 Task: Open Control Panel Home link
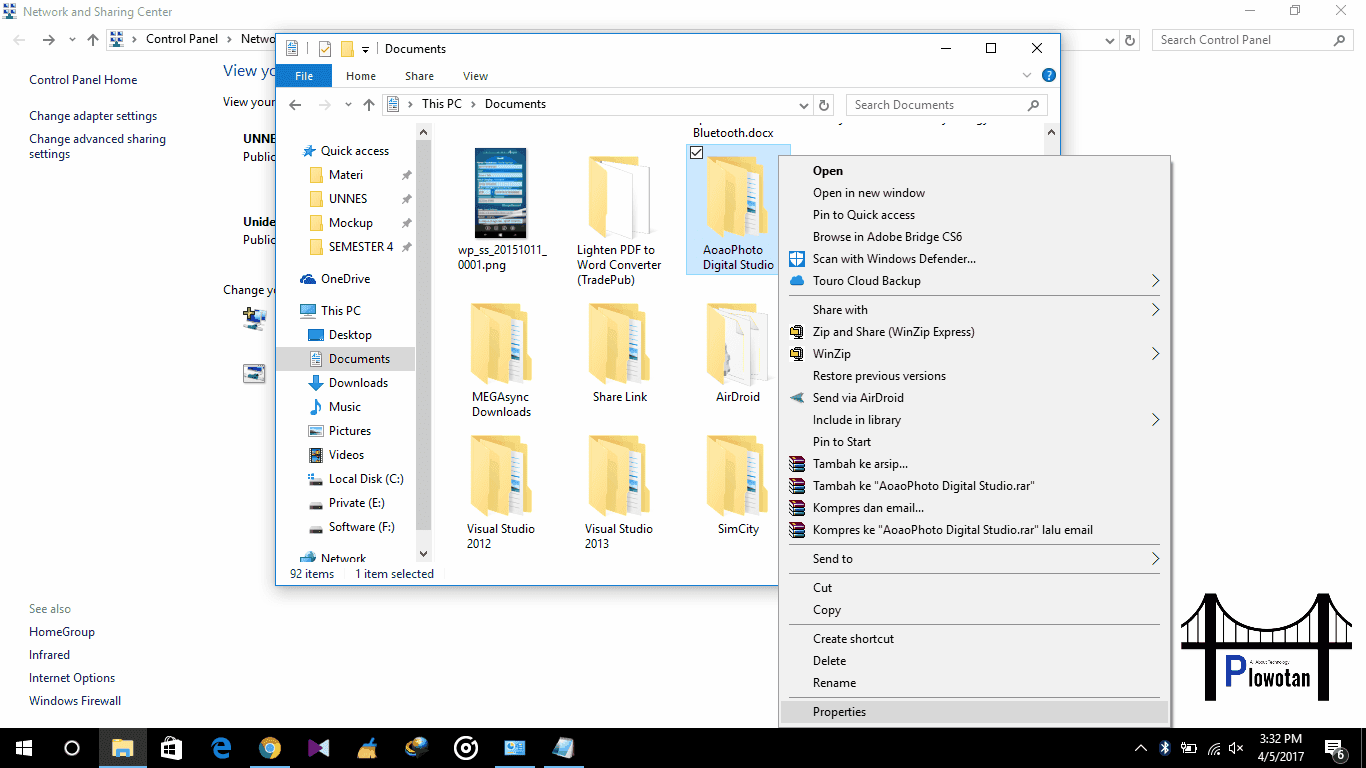point(83,80)
